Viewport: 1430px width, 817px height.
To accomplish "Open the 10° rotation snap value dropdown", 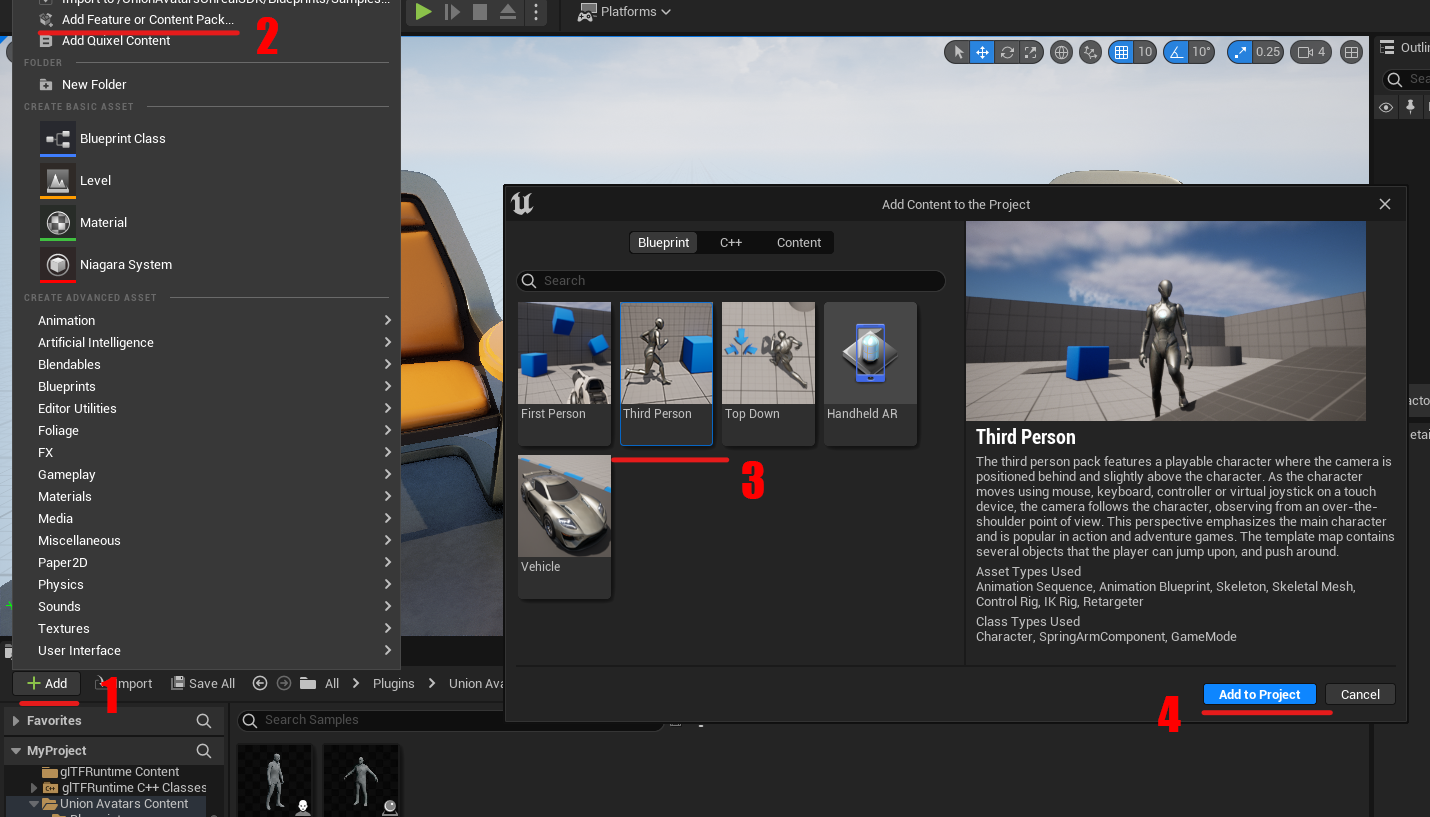I will pos(1201,52).
